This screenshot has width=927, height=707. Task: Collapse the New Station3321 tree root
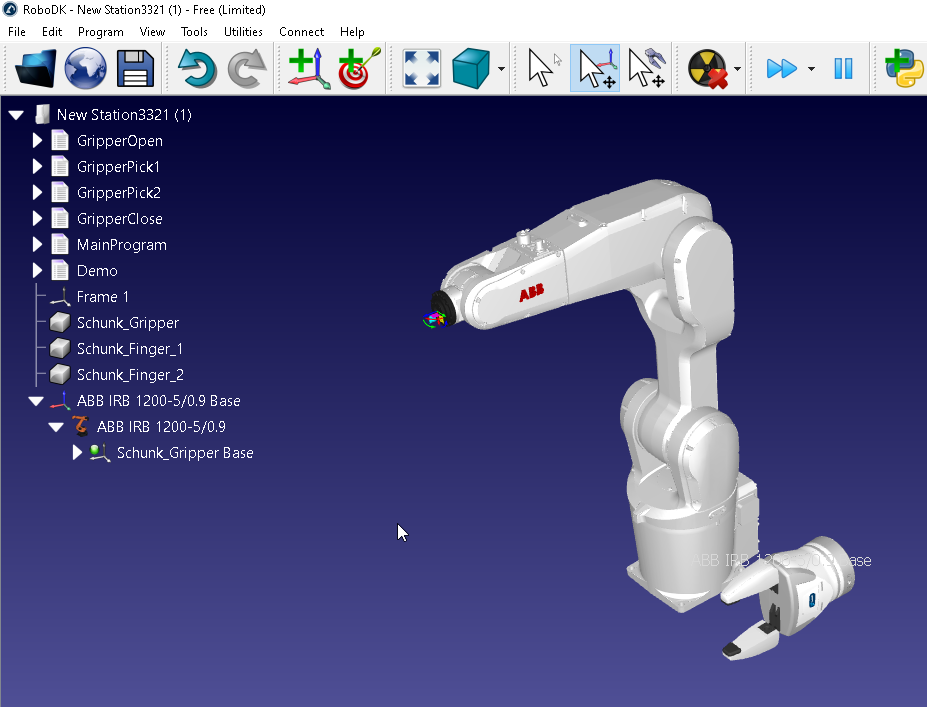(17, 115)
